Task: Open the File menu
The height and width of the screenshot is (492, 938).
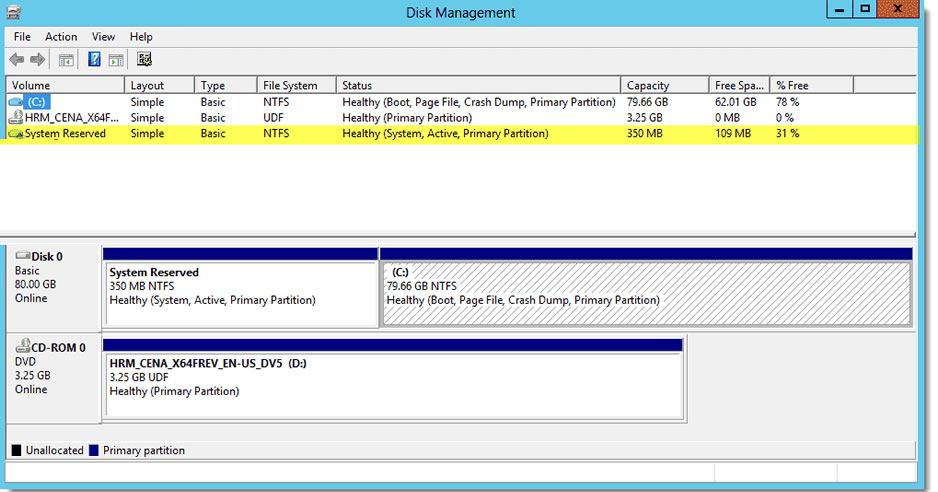Action: [22, 37]
